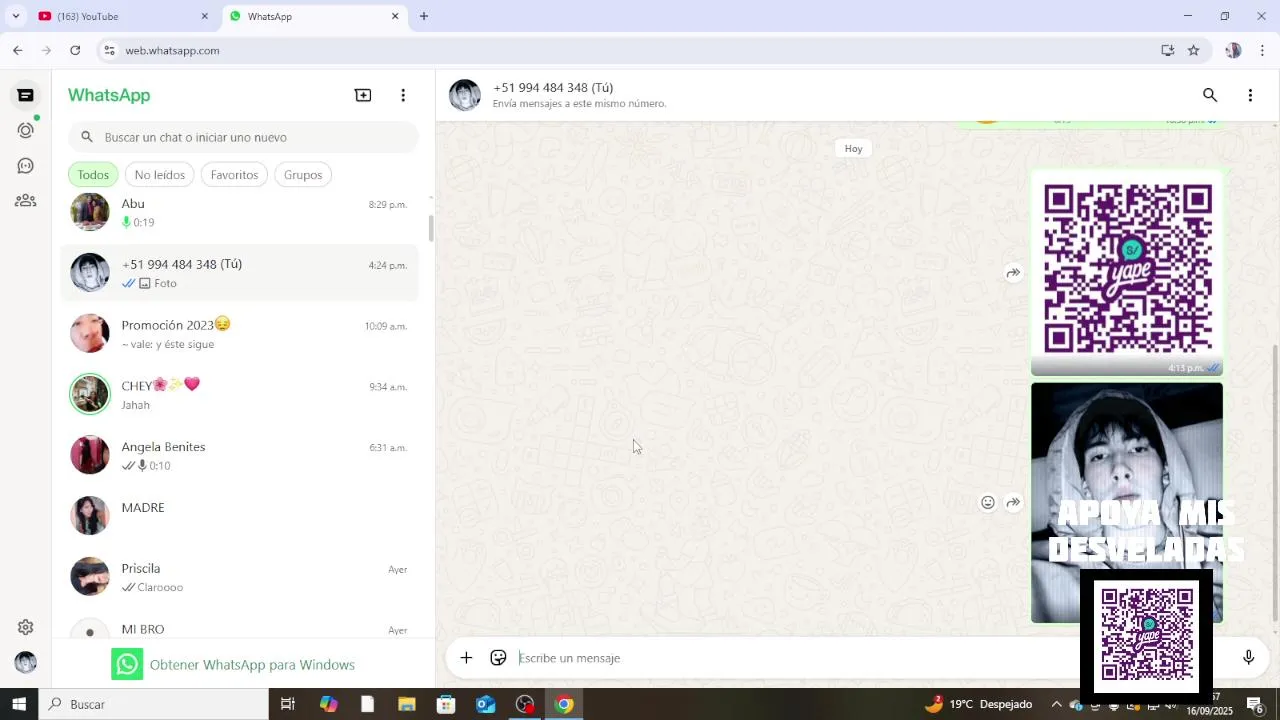Open the Communities icon in sidebar
The image size is (1280, 720).
click(26, 200)
